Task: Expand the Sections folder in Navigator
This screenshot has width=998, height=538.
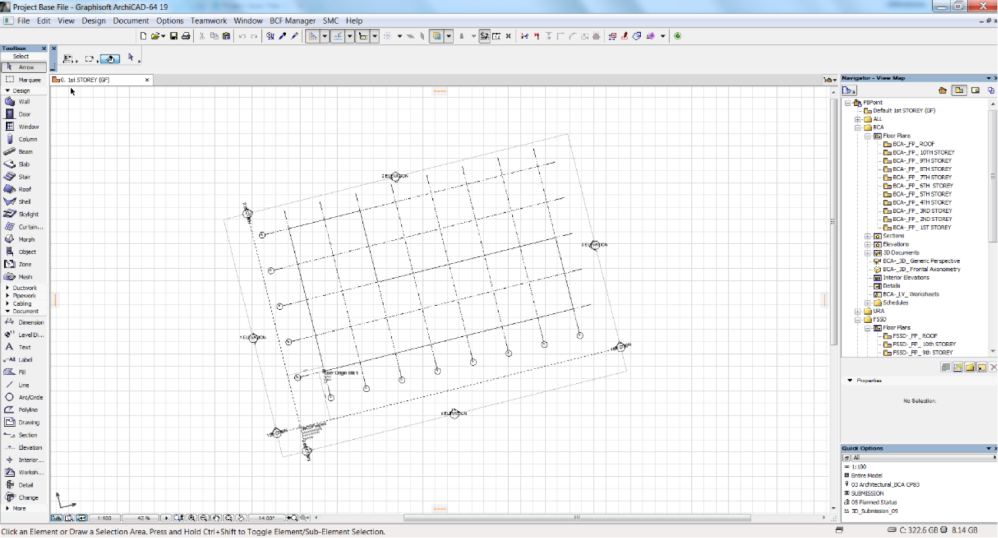Action: pos(867,236)
